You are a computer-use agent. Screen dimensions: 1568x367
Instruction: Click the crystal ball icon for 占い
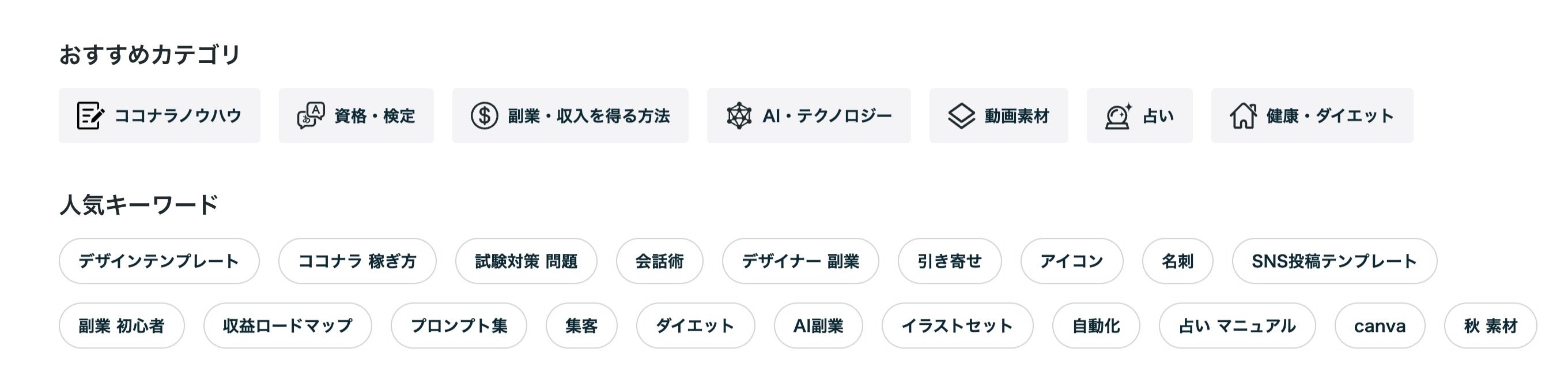click(1118, 116)
